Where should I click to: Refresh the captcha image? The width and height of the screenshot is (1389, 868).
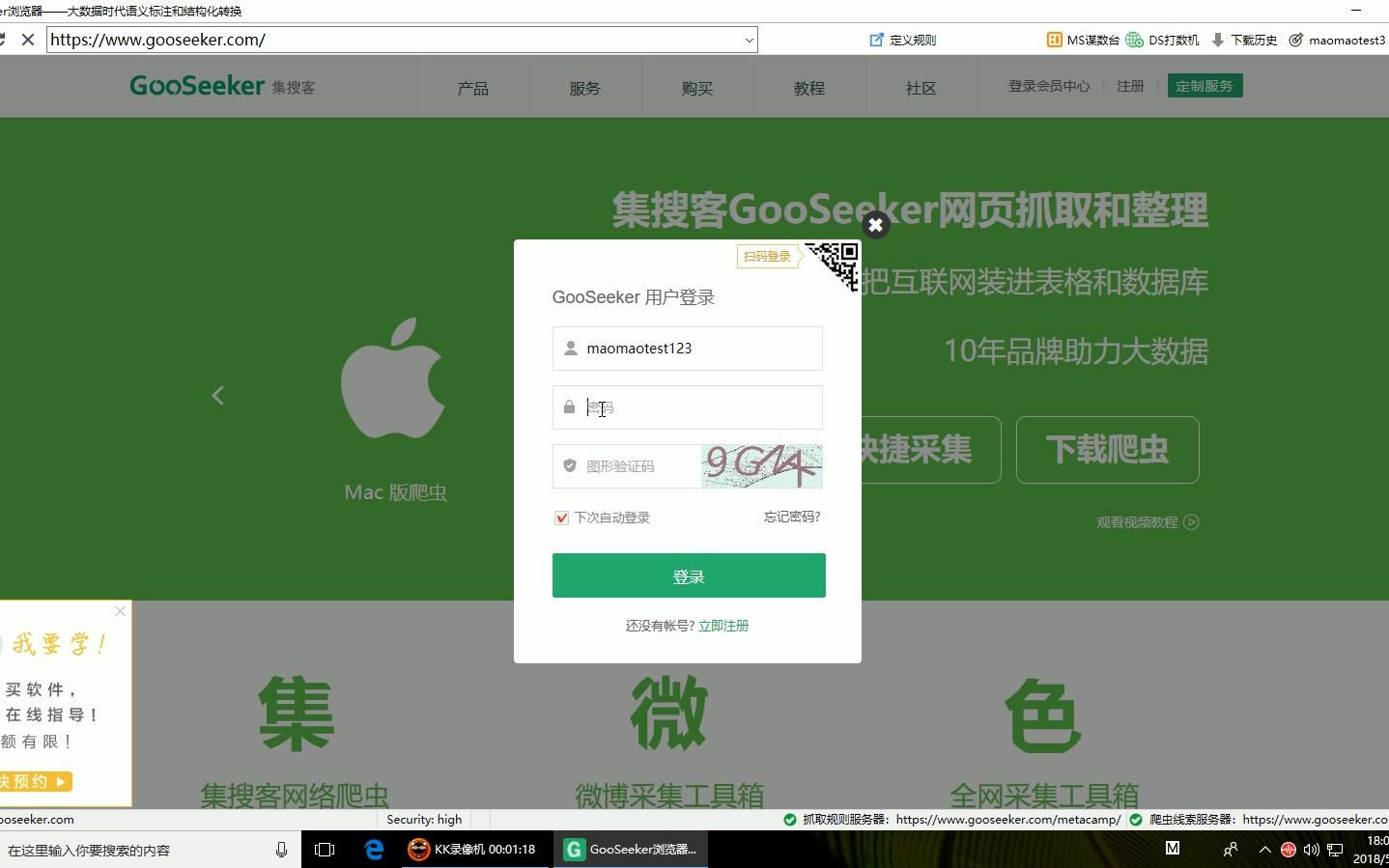click(x=762, y=465)
